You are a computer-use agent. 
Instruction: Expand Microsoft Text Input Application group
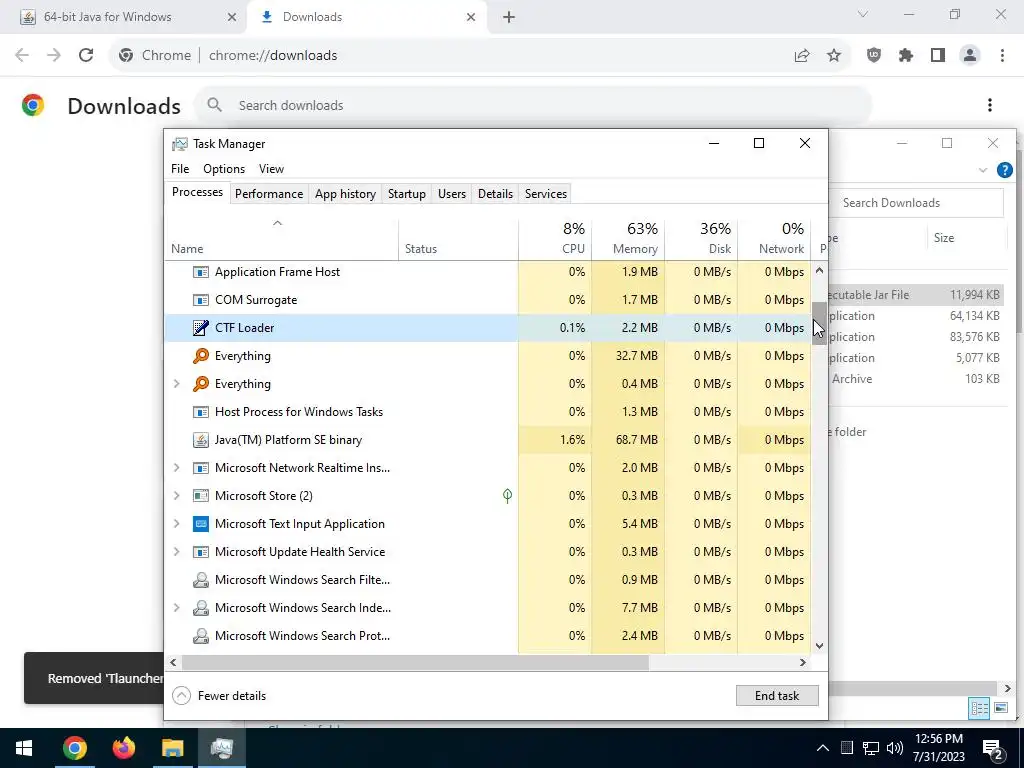176,524
